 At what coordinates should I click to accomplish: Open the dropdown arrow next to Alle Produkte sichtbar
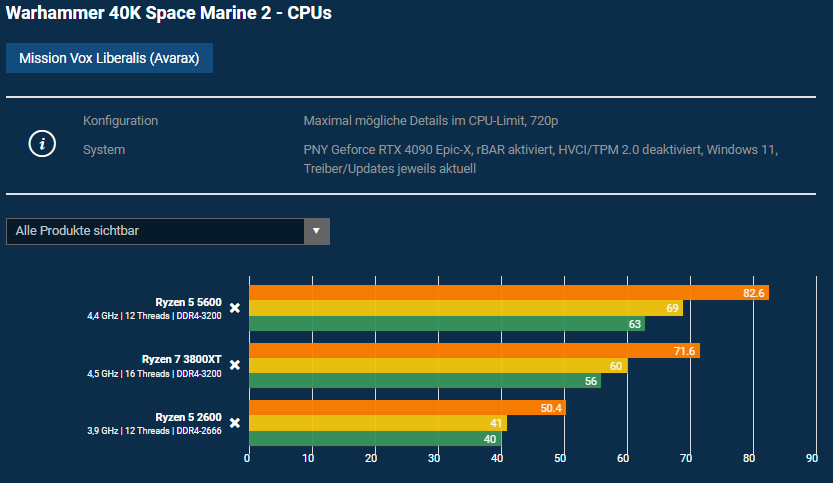[x=317, y=231]
